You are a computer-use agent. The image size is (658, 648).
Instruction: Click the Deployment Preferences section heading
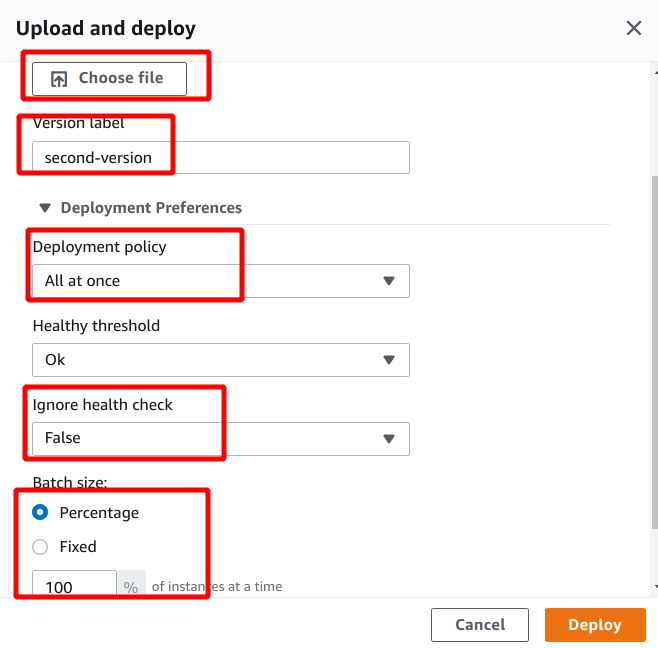click(x=151, y=208)
